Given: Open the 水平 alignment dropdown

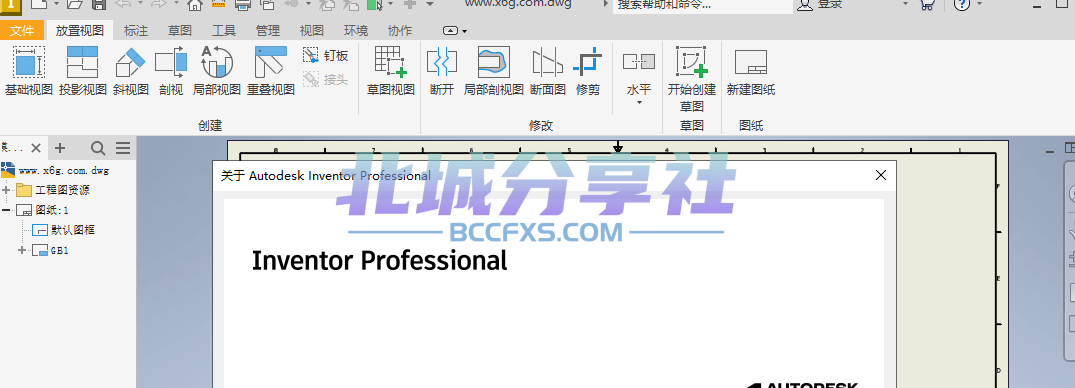Looking at the screenshot, I should (639, 77).
